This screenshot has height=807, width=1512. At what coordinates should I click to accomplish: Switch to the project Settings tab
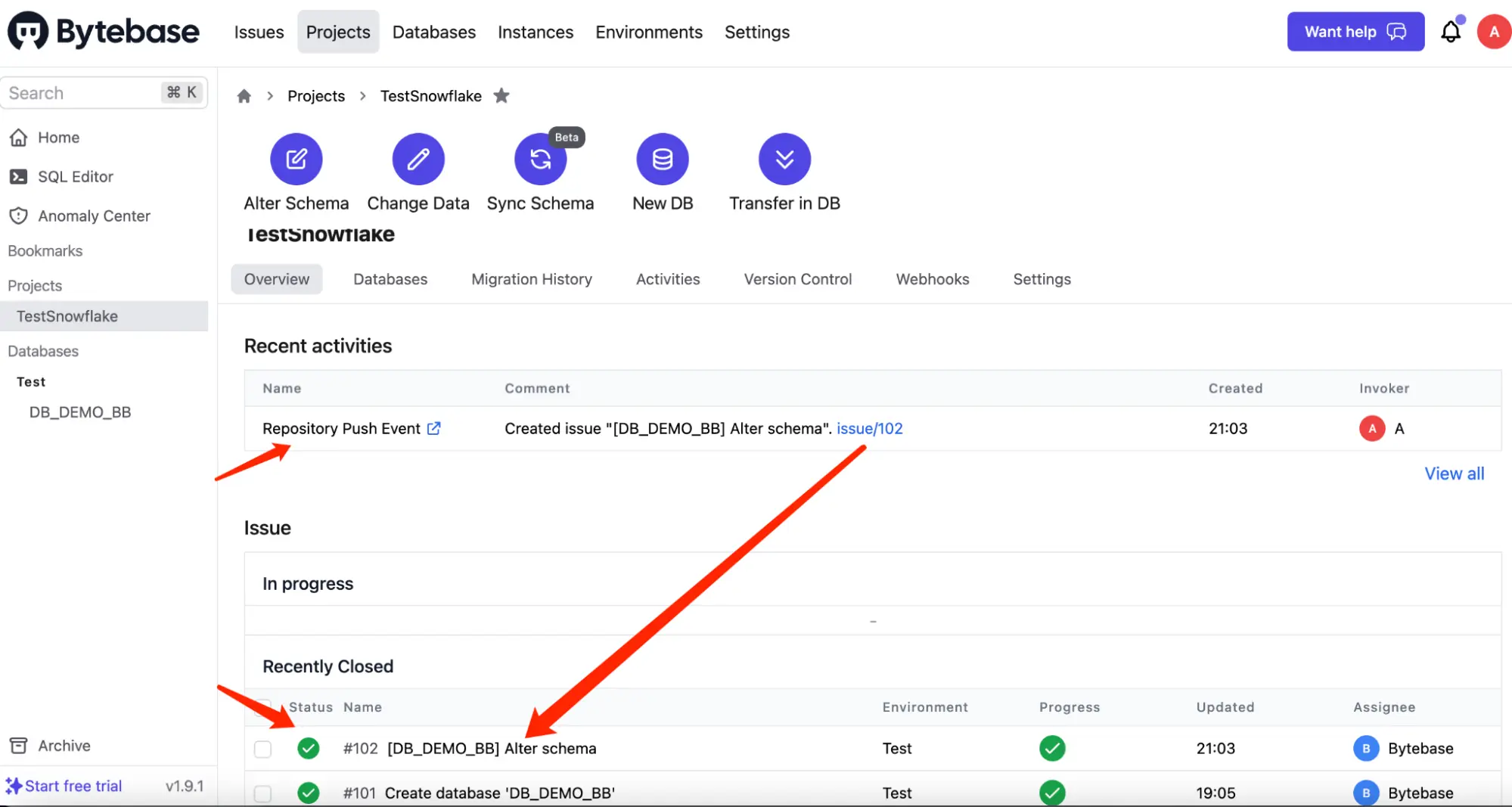1042,279
